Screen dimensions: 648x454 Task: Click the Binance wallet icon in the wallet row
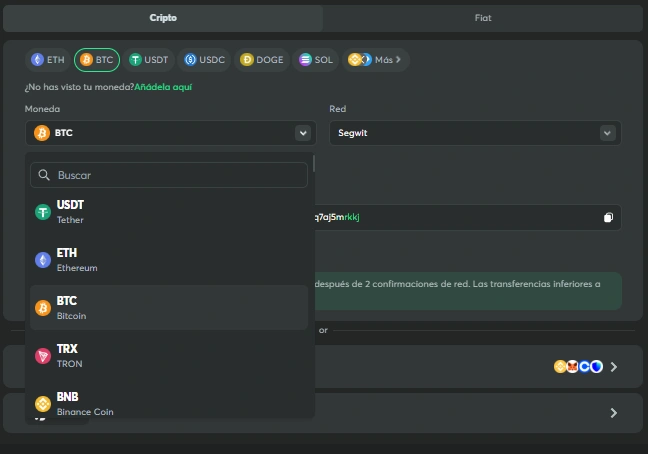[560, 366]
